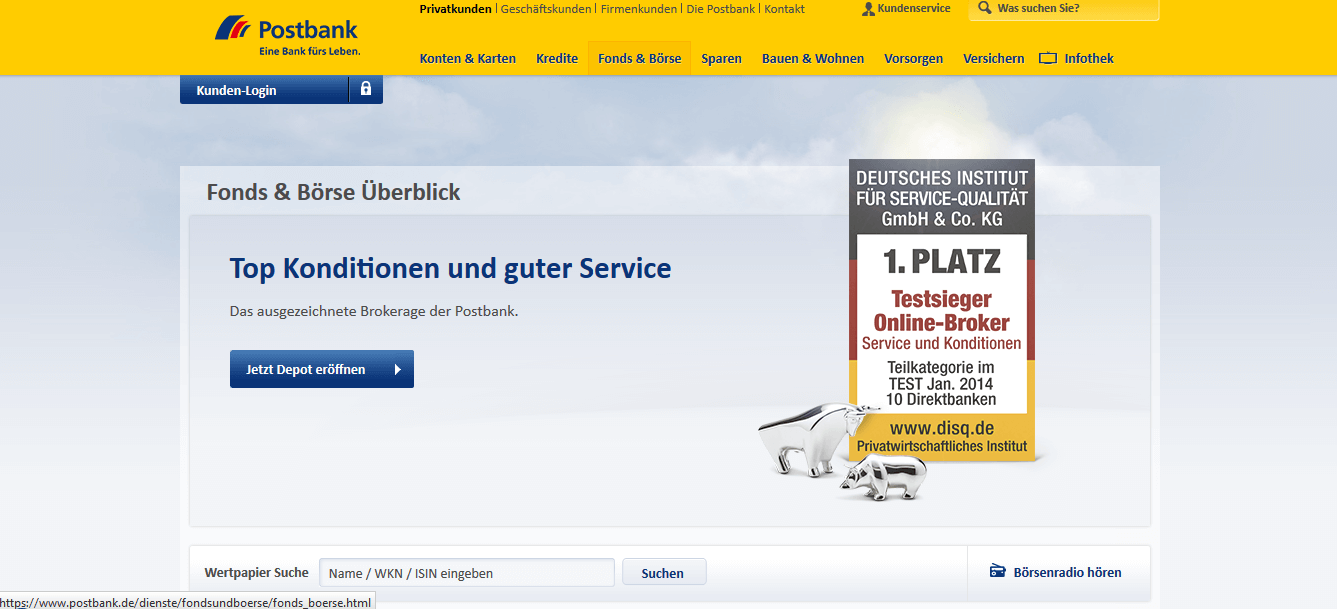Click the 'Wertpapier Suche' label

[x=257, y=573]
